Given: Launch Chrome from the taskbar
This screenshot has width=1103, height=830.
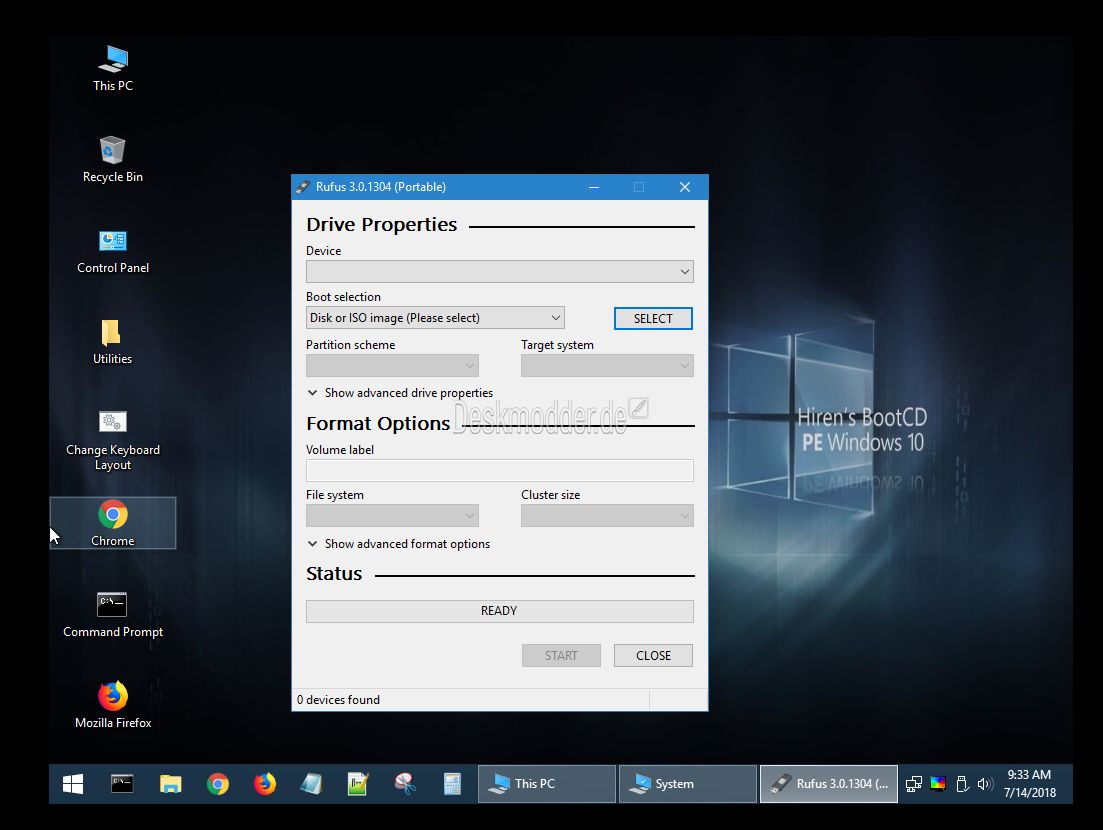Looking at the screenshot, I should tap(217, 784).
